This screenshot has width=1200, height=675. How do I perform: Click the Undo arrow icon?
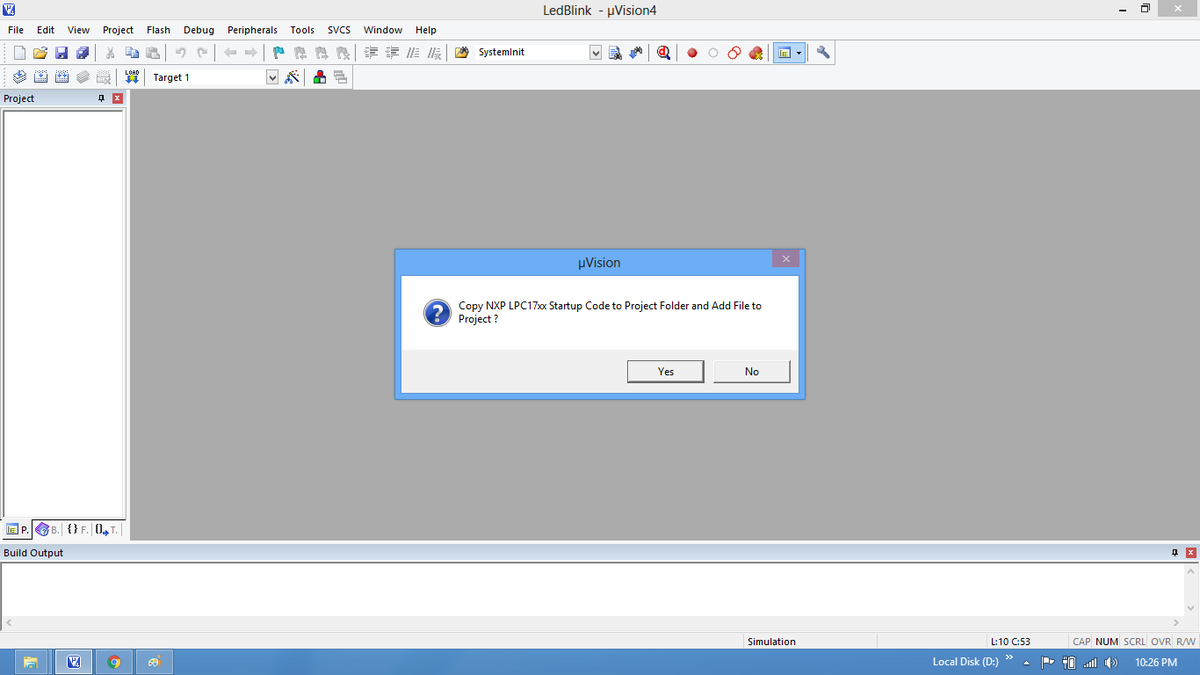tap(181, 53)
